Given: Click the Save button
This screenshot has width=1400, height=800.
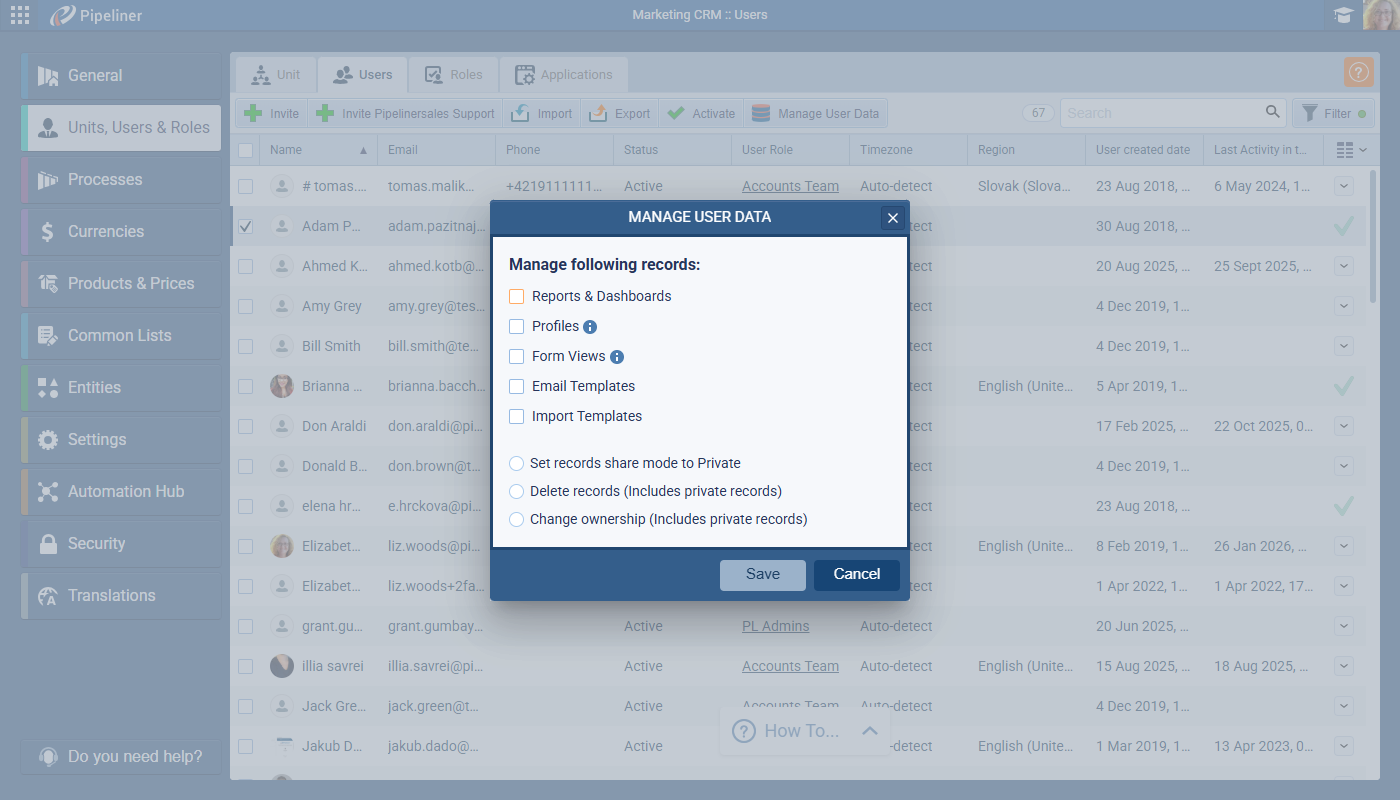Looking at the screenshot, I should pos(762,575).
